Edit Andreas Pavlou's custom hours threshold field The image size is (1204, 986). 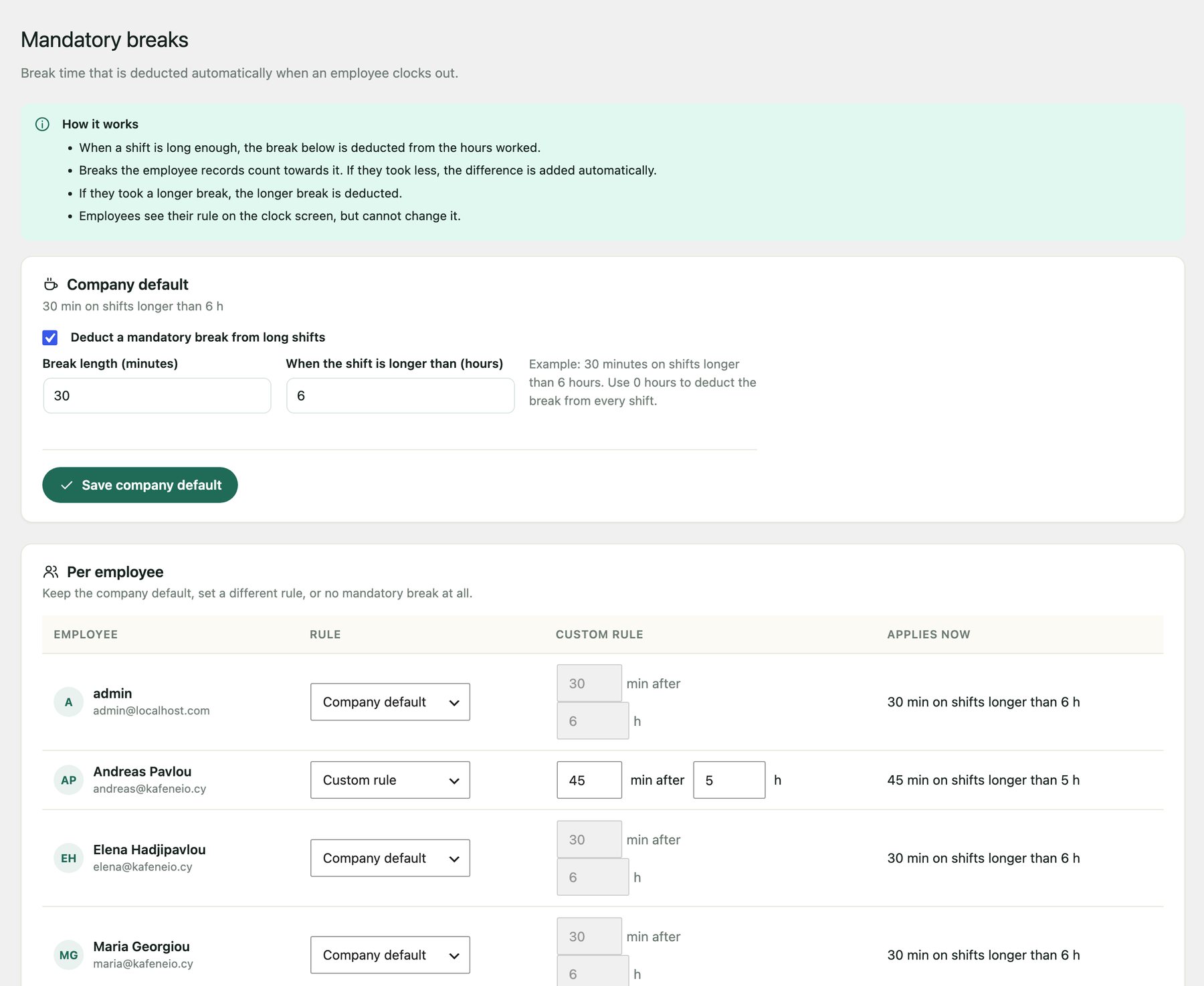tap(729, 780)
